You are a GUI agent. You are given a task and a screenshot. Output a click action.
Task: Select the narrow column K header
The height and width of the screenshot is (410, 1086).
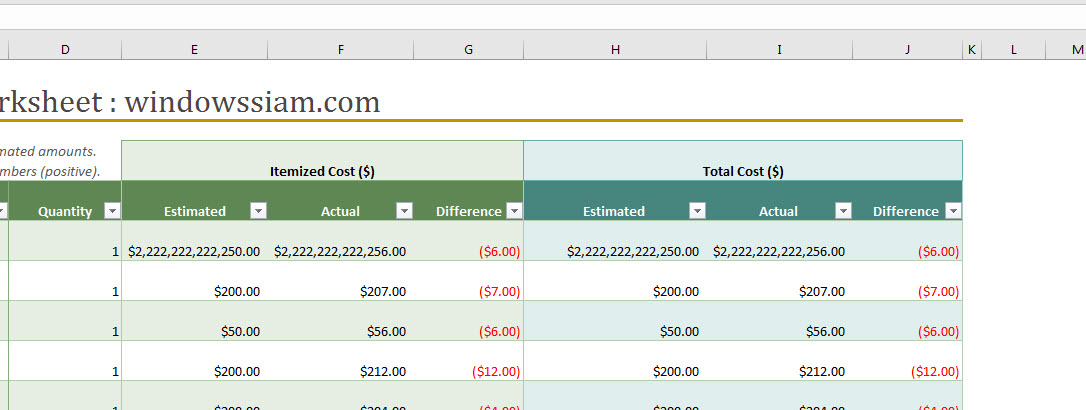[972, 50]
